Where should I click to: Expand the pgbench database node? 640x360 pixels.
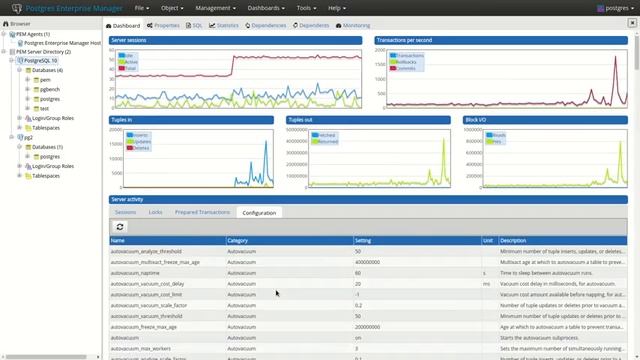point(27,89)
